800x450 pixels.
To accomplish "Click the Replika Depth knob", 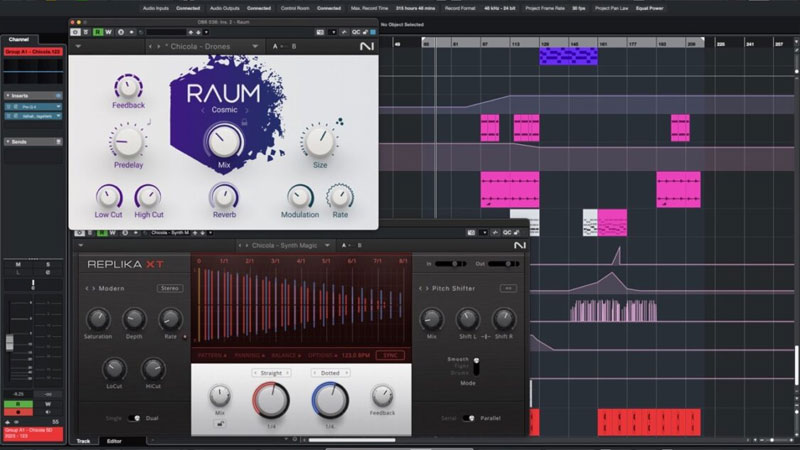I will (x=134, y=319).
